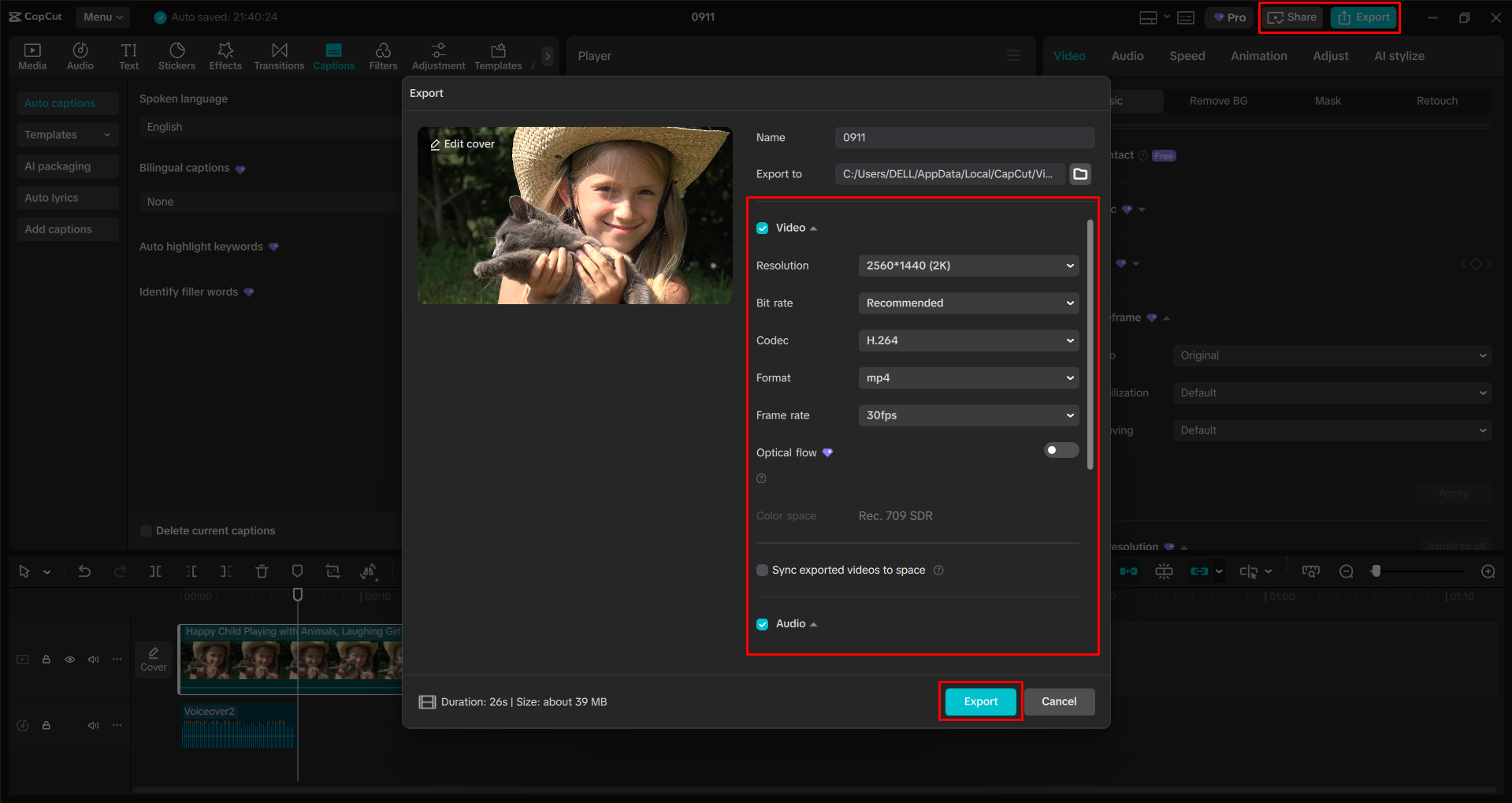Click the Name field containing 0911

[964, 137]
